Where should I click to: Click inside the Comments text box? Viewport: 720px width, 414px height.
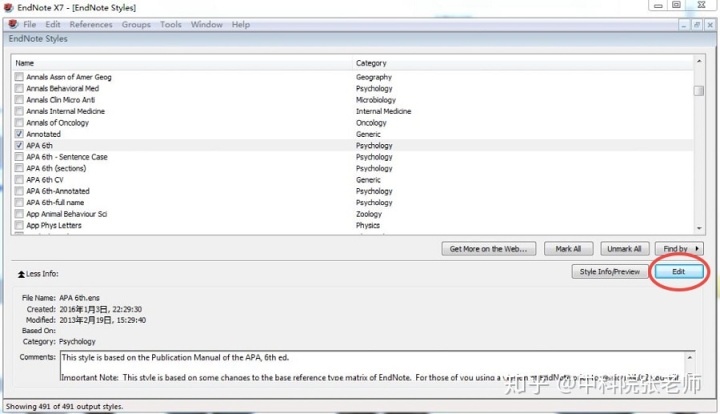(373, 366)
